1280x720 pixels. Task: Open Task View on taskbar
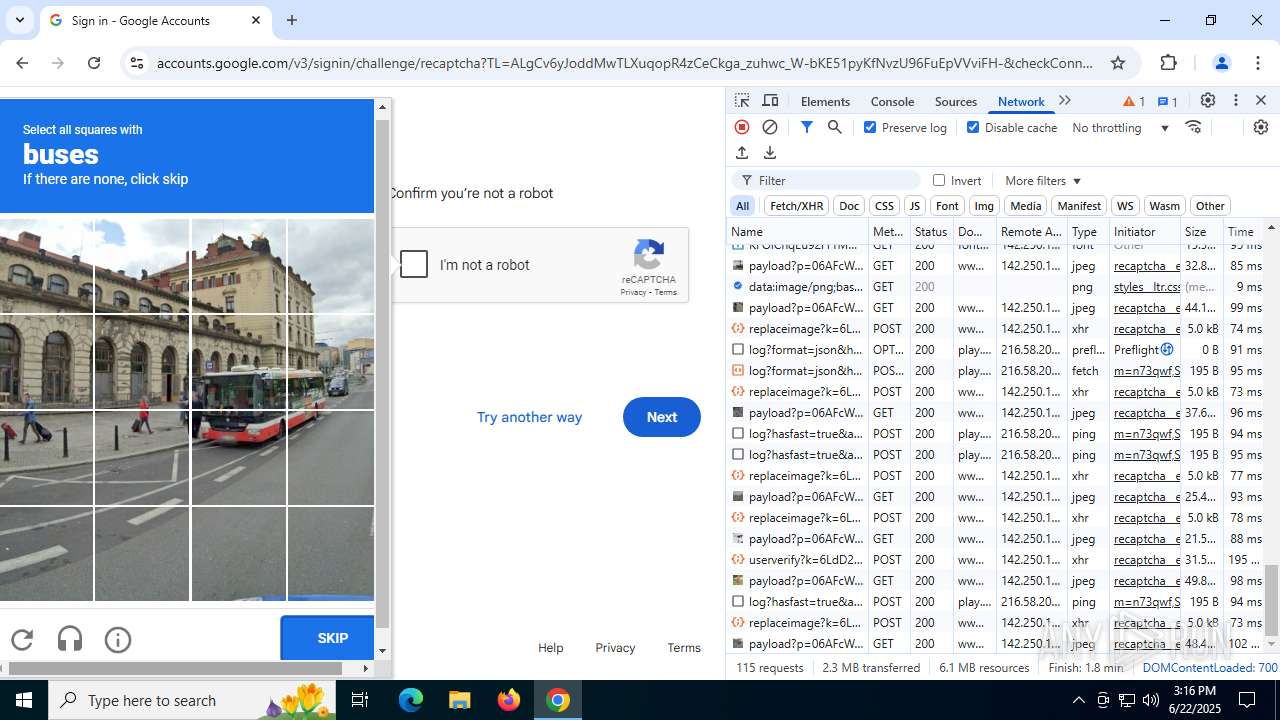pos(360,700)
